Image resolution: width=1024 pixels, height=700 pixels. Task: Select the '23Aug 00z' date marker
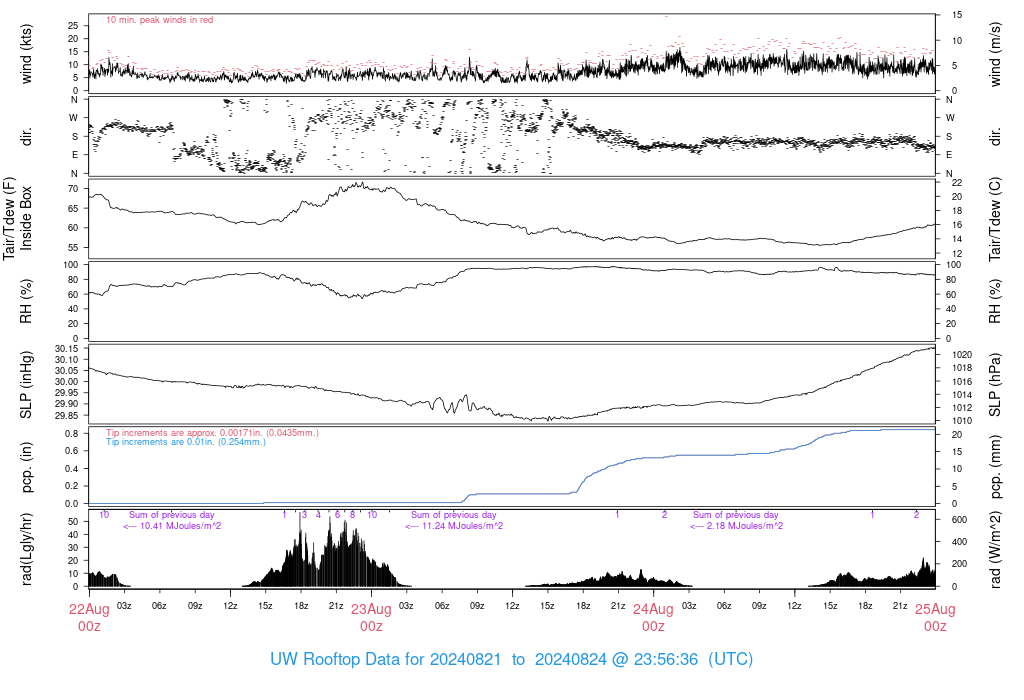point(372,618)
